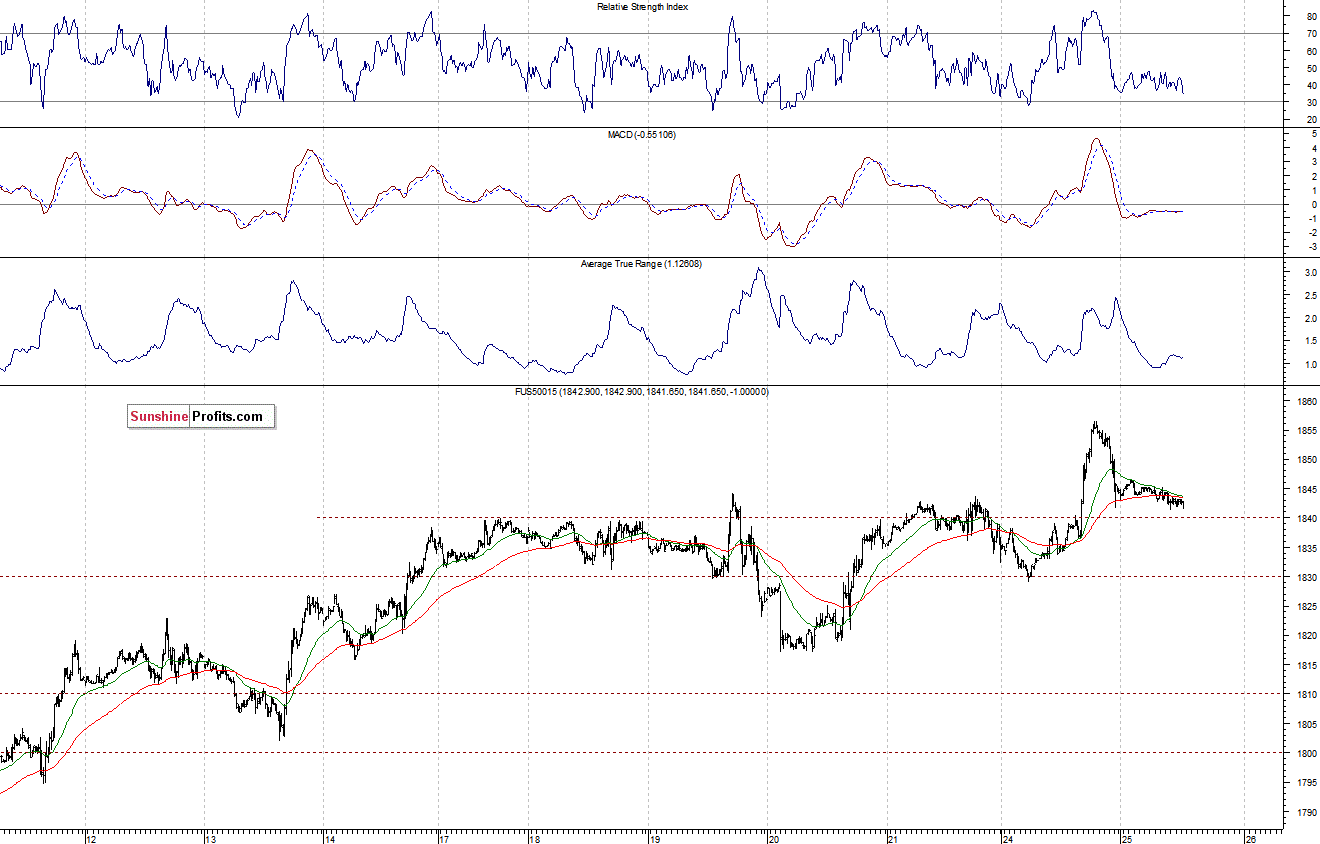1320x844 pixels.
Task: Select the 3.0 value on ATR axis
Action: [x=1309, y=272]
